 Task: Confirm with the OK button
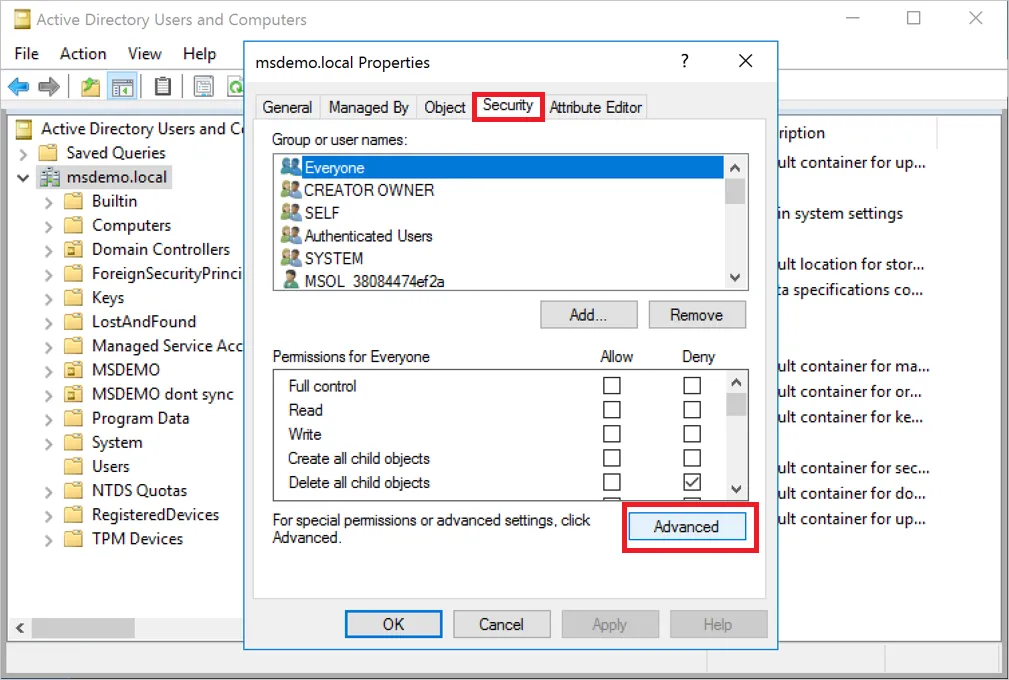(393, 624)
